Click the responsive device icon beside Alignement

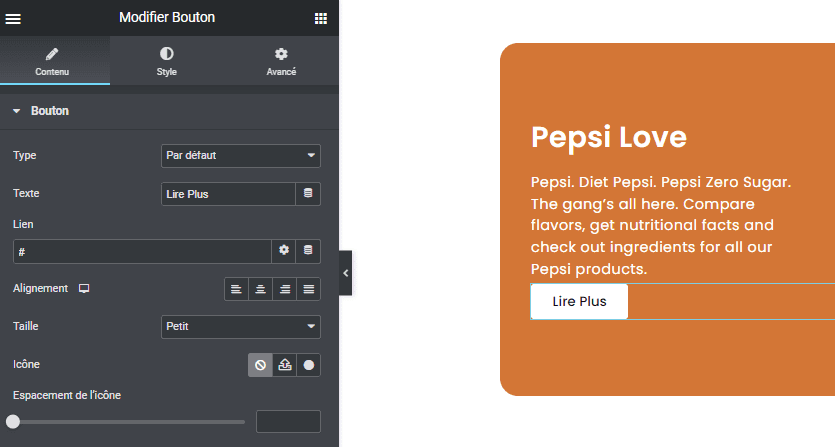[x=84, y=288]
